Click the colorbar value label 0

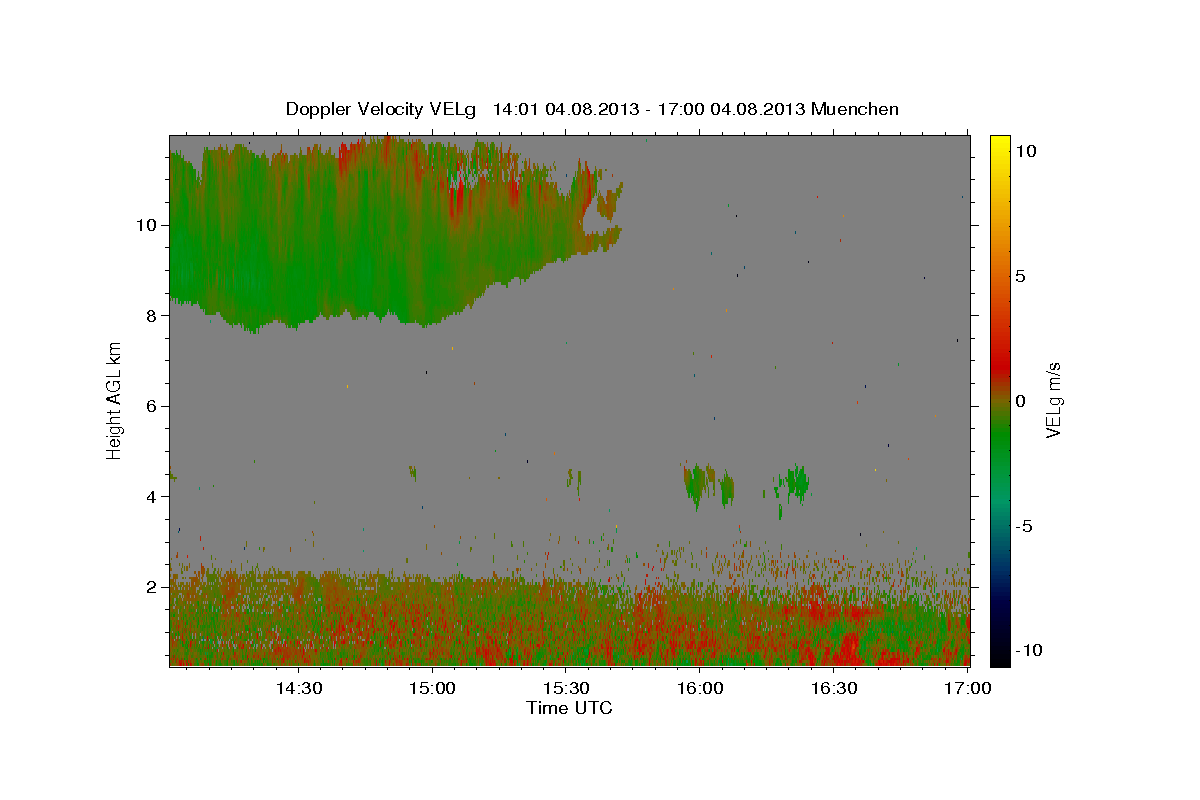1020,401
